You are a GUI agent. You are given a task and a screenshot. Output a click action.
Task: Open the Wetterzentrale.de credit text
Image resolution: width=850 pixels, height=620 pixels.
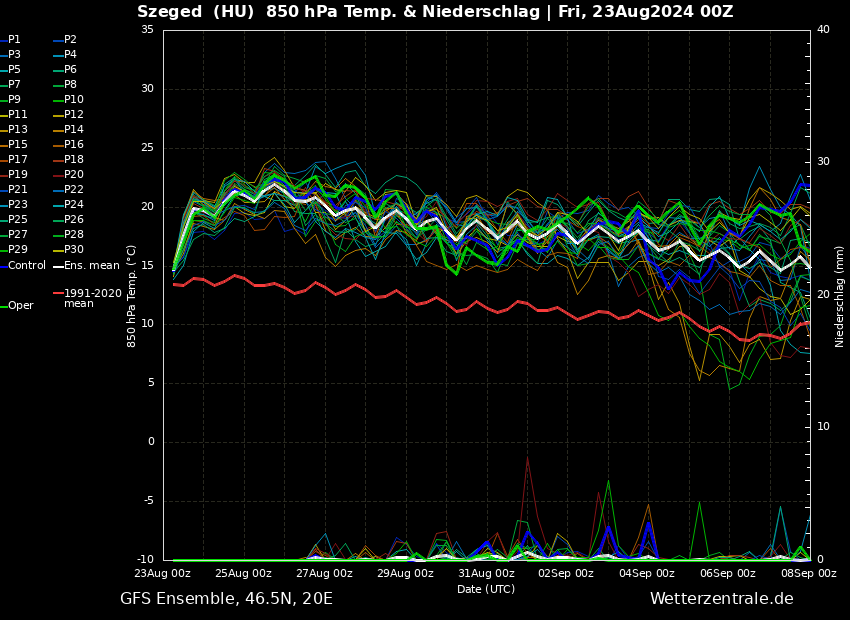[722, 599]
